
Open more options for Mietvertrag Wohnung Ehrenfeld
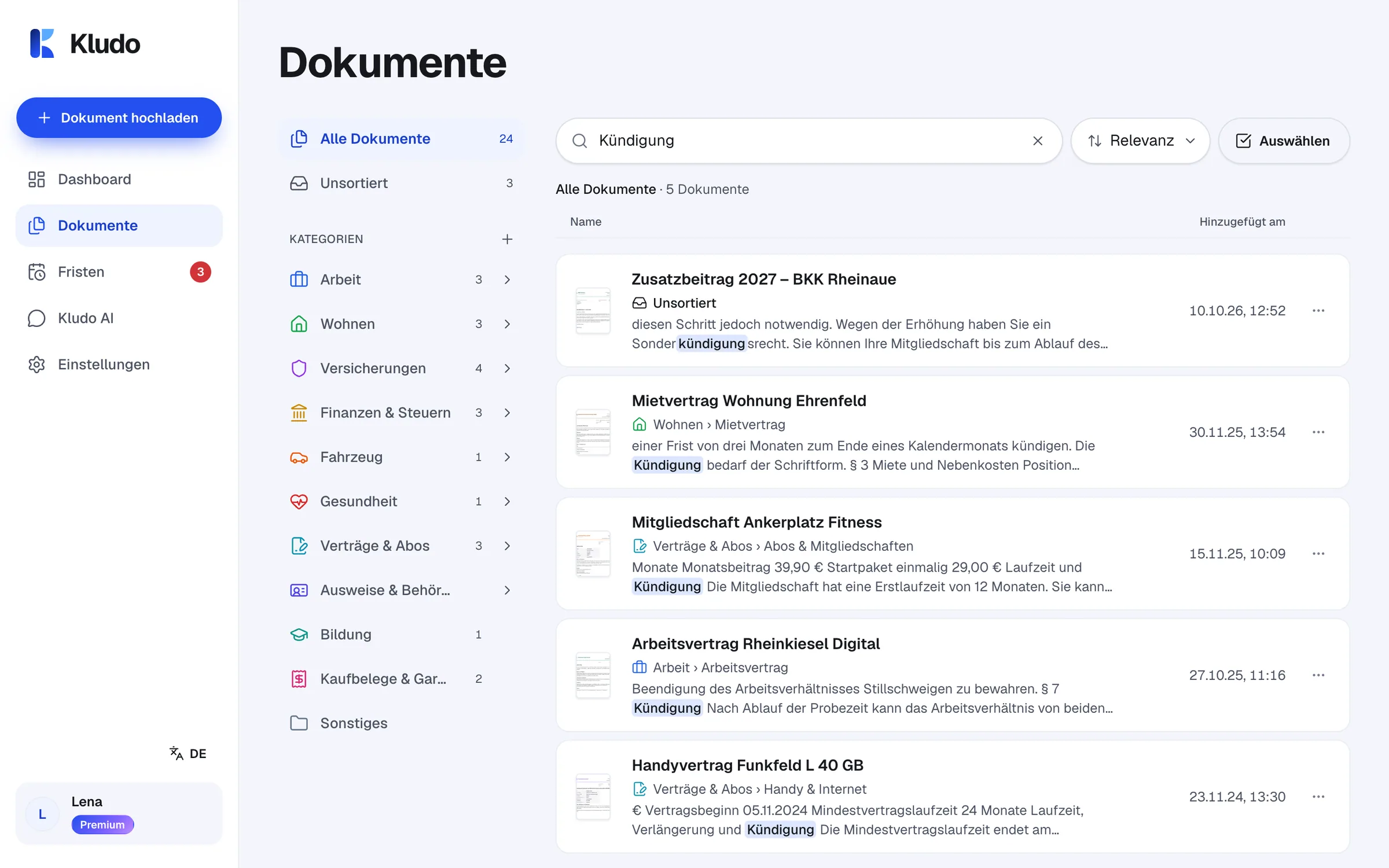[1318, 432]
